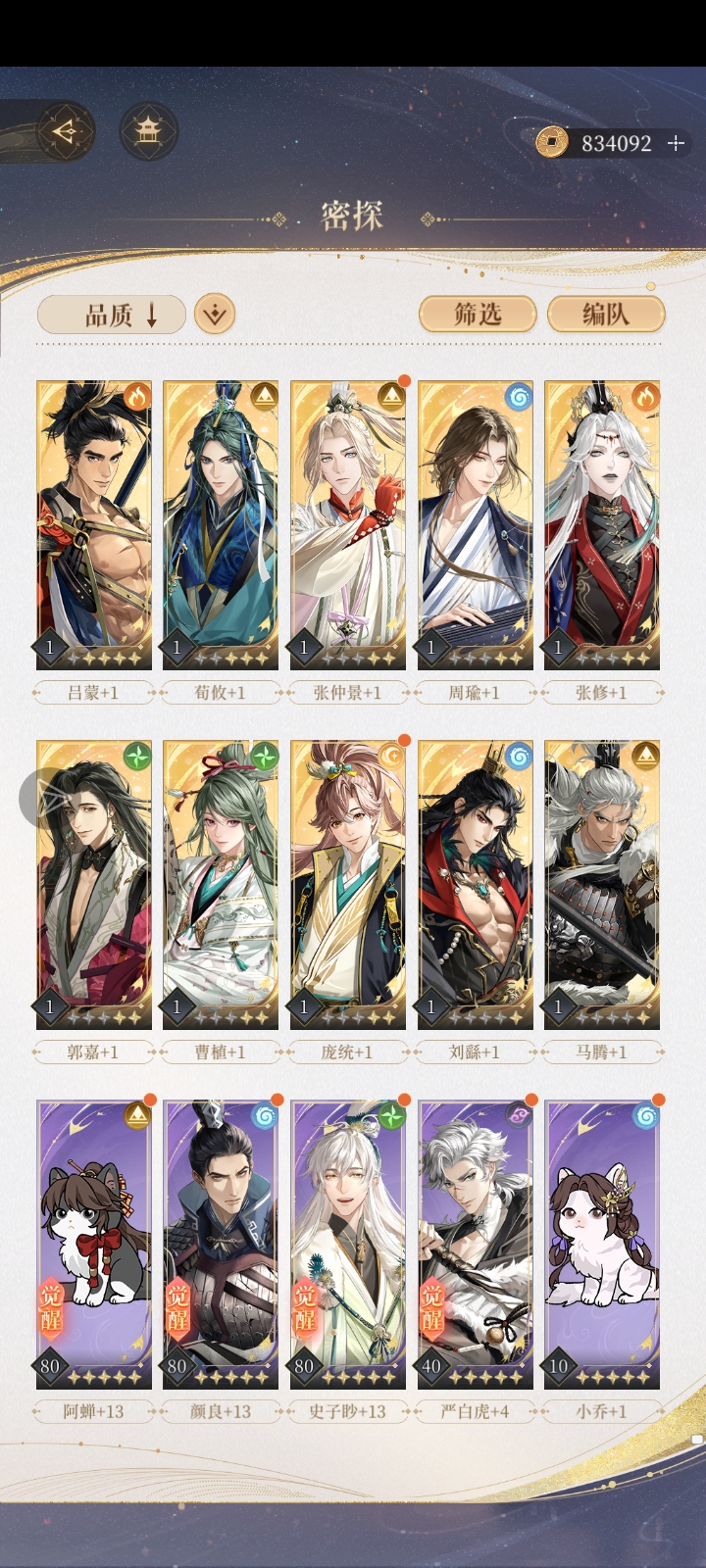
Task: Select the 曹植+1 character card
Action: coord(221,885)
